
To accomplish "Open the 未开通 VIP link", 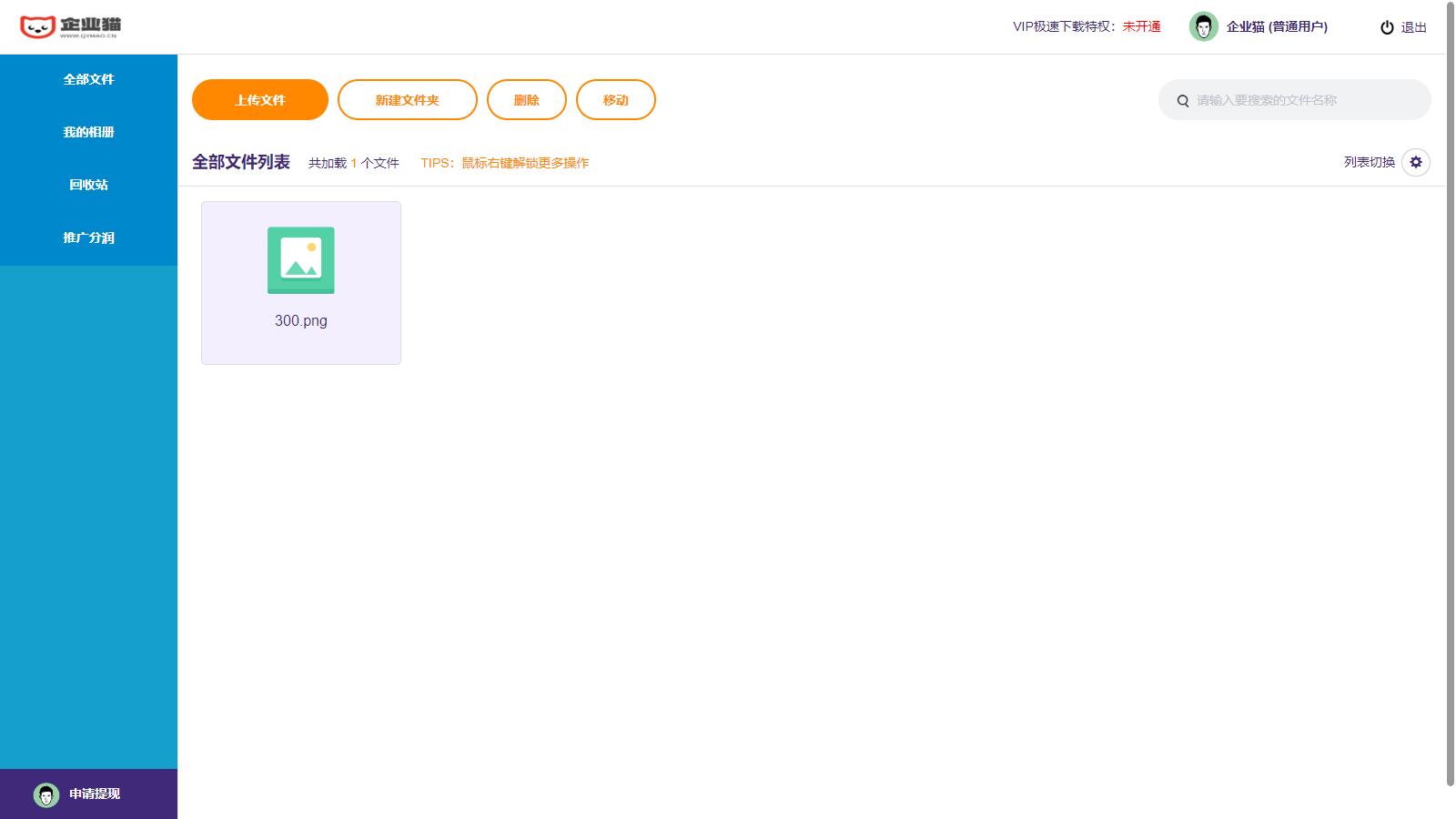I will coord(1141,27).
